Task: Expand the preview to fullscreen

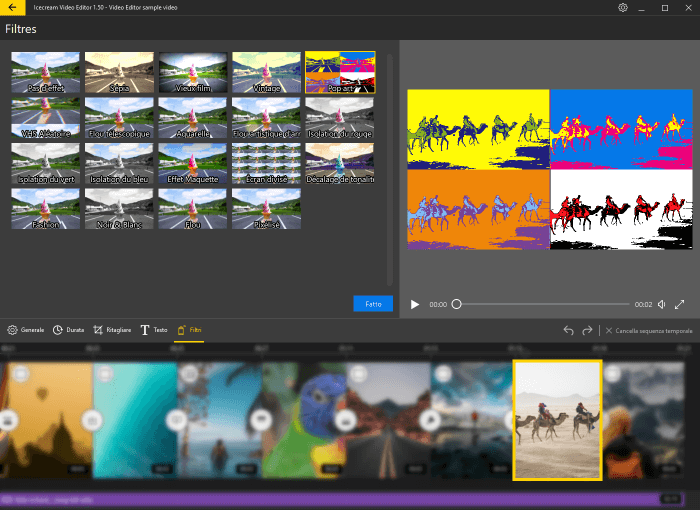Action: pos(679,304)
